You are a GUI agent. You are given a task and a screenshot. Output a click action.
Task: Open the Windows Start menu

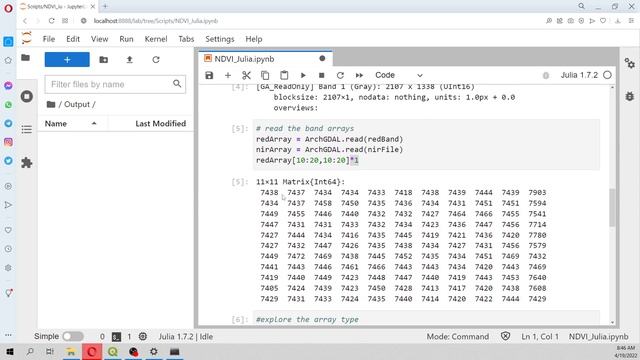pos(9,351)
